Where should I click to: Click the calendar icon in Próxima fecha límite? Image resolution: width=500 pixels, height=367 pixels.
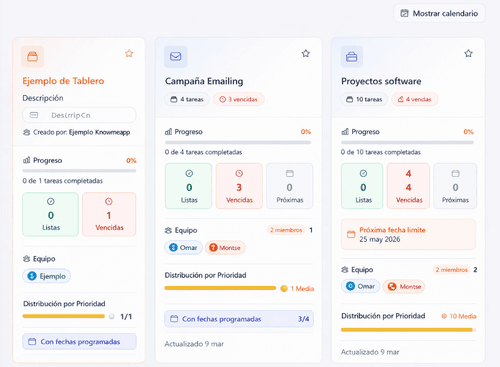tap(351, 234)
